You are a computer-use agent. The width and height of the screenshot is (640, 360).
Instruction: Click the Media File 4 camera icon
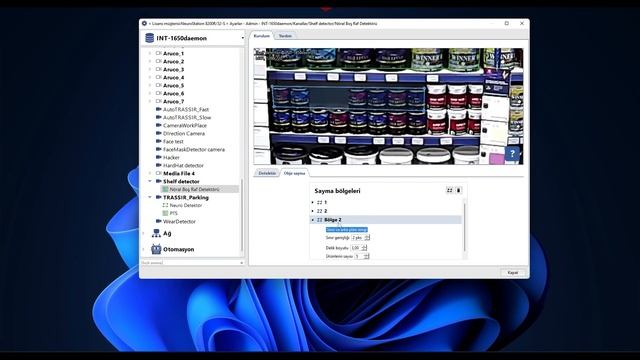[x=159, y=173]
